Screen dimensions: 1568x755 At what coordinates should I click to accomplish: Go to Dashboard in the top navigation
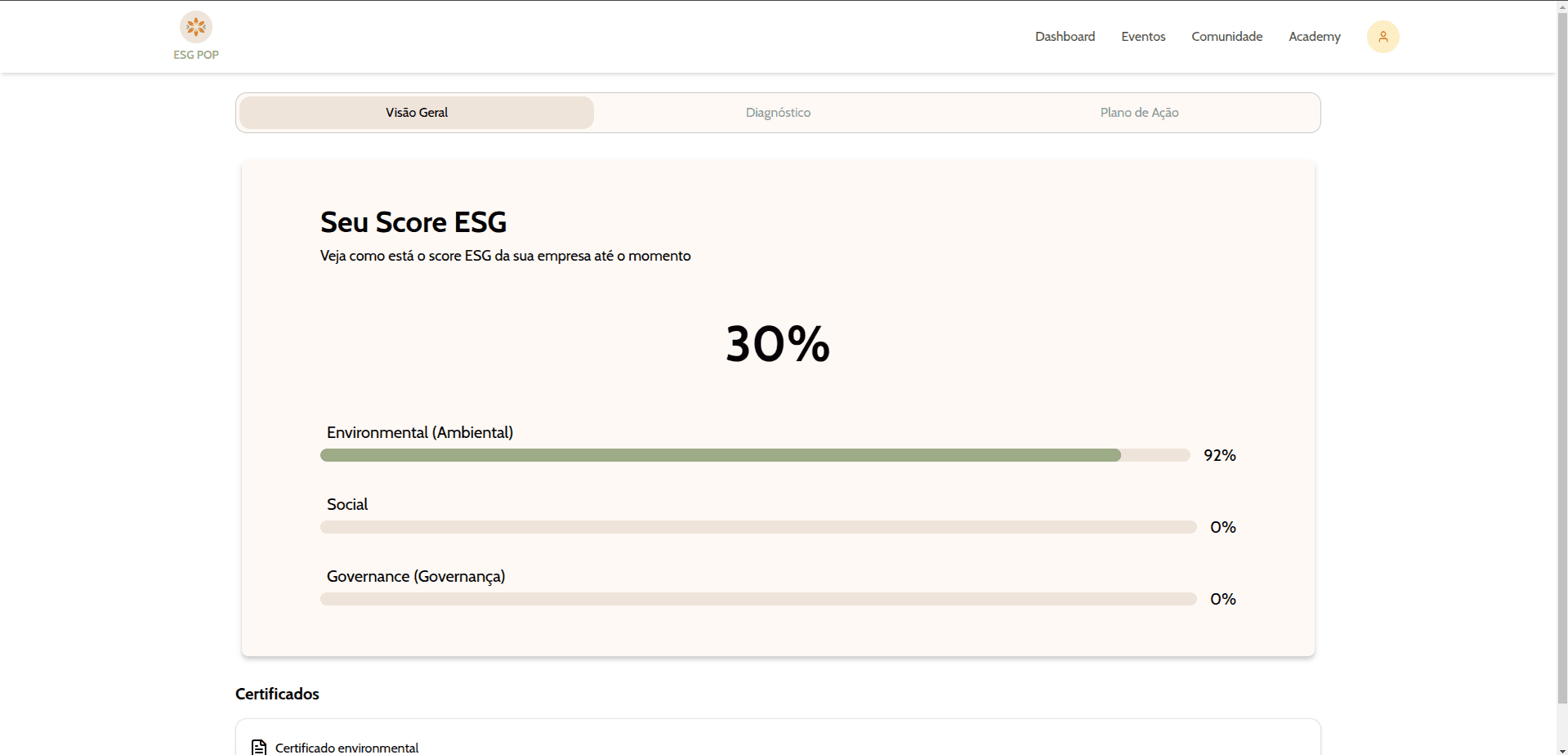(x=1065, y=37)
